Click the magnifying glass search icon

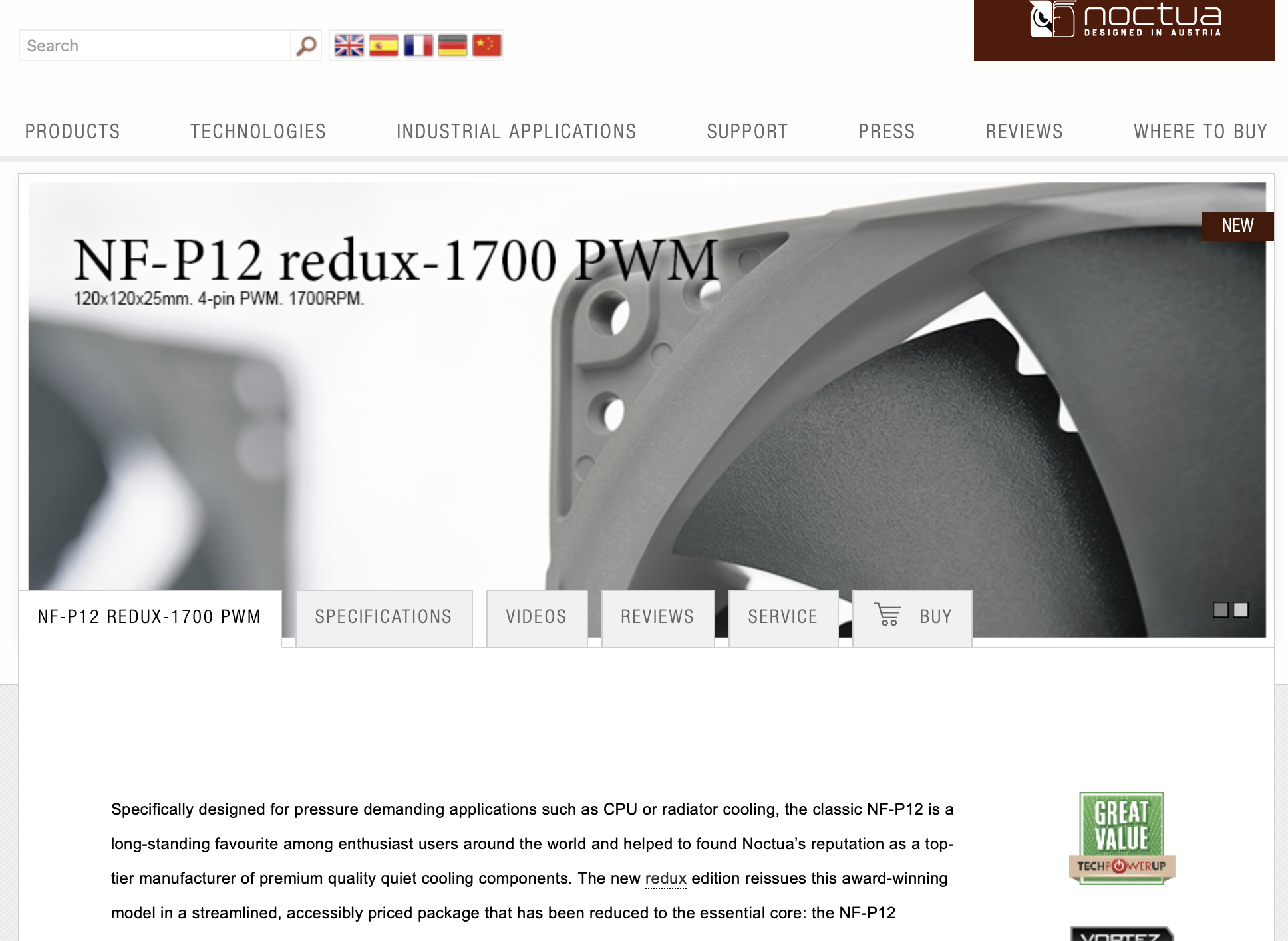pyautogui.click(x=306, y=45)
